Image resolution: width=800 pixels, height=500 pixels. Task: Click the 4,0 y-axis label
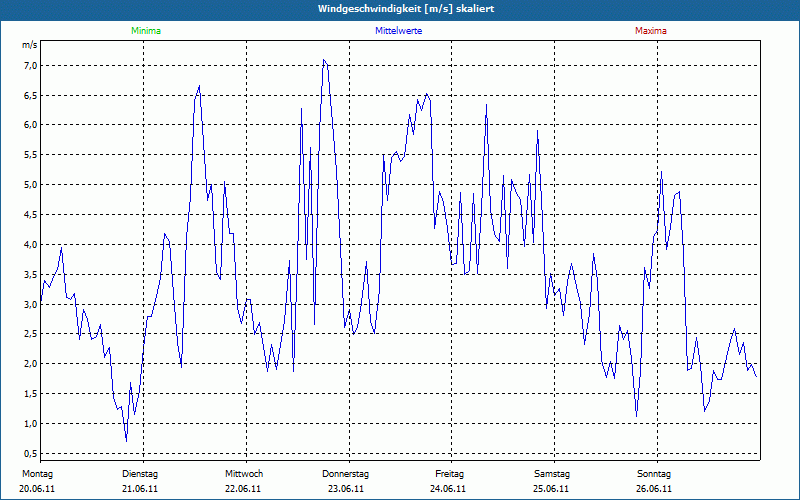30,244
